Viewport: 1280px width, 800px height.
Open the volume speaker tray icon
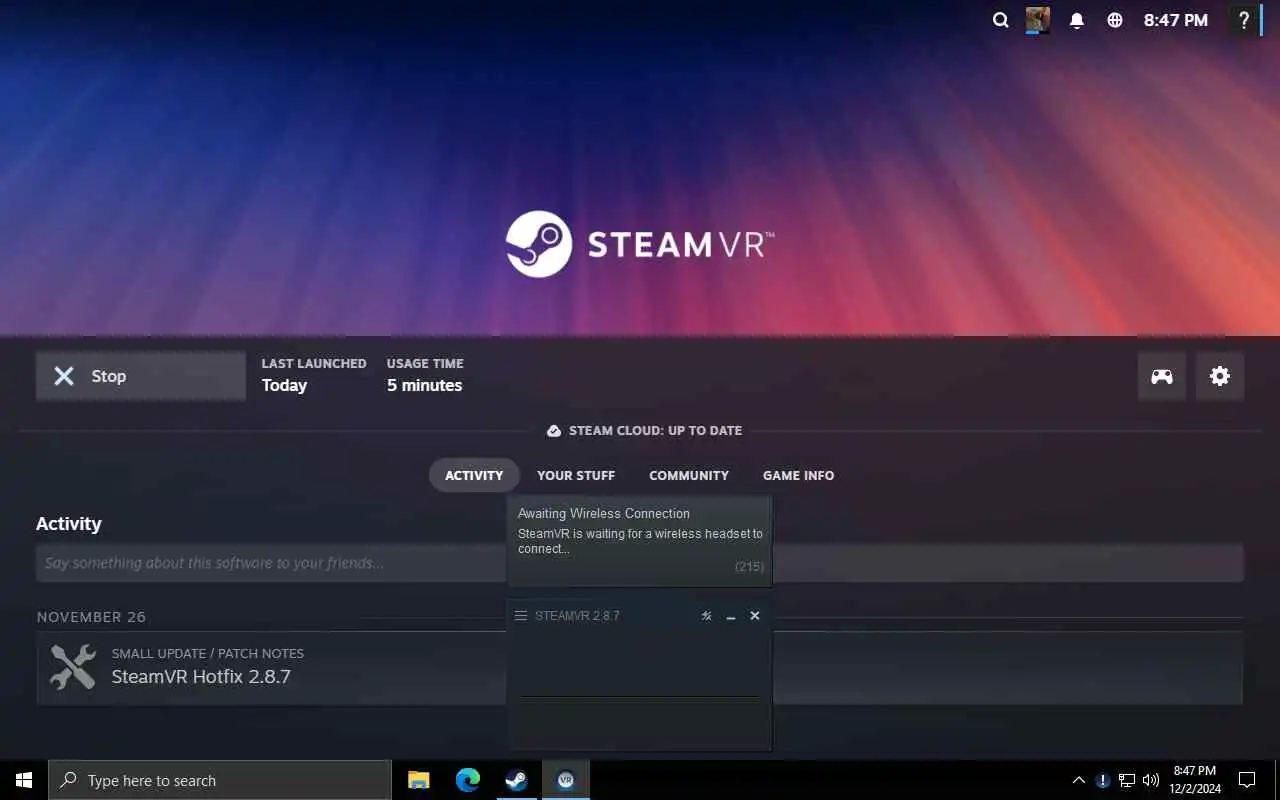point(1151,780)
